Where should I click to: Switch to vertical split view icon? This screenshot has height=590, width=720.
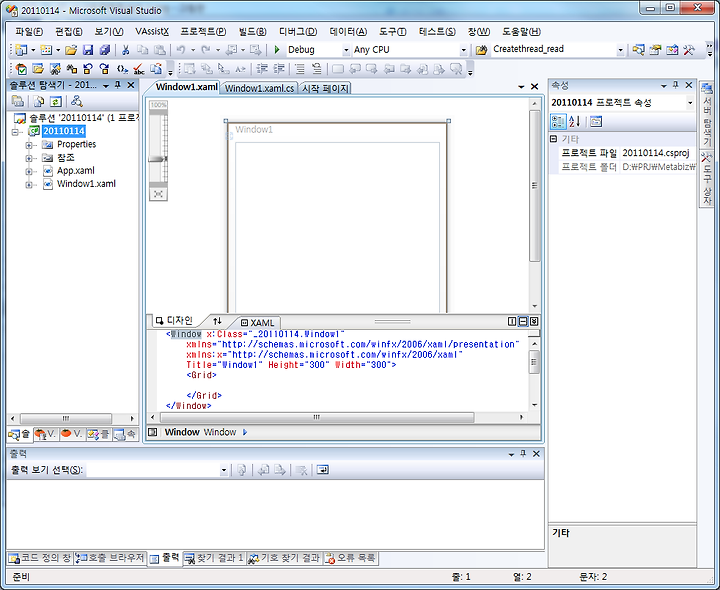coord(512,321)
